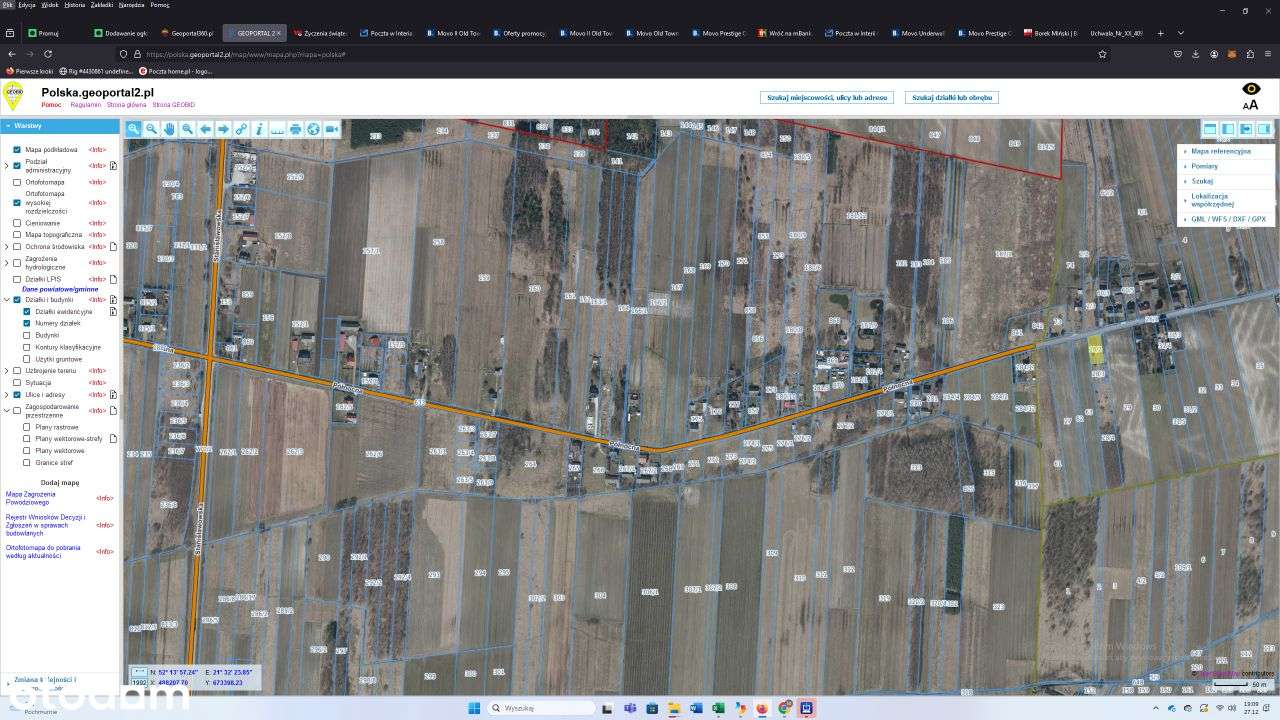Expand the Zagrożenia hydrologiczne group

click(6, 263)
